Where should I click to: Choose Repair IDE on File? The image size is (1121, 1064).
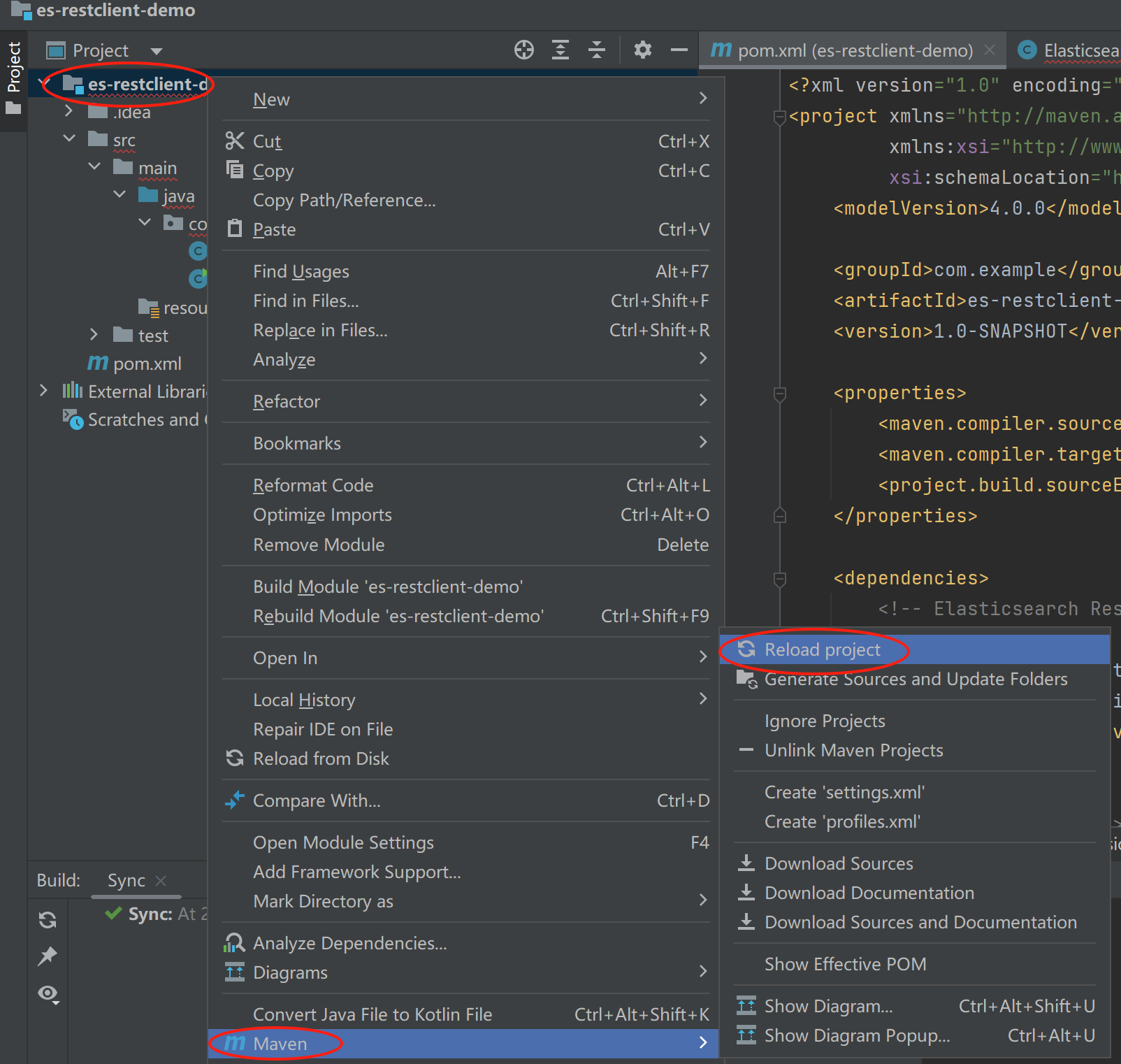[x=466, y=728]
